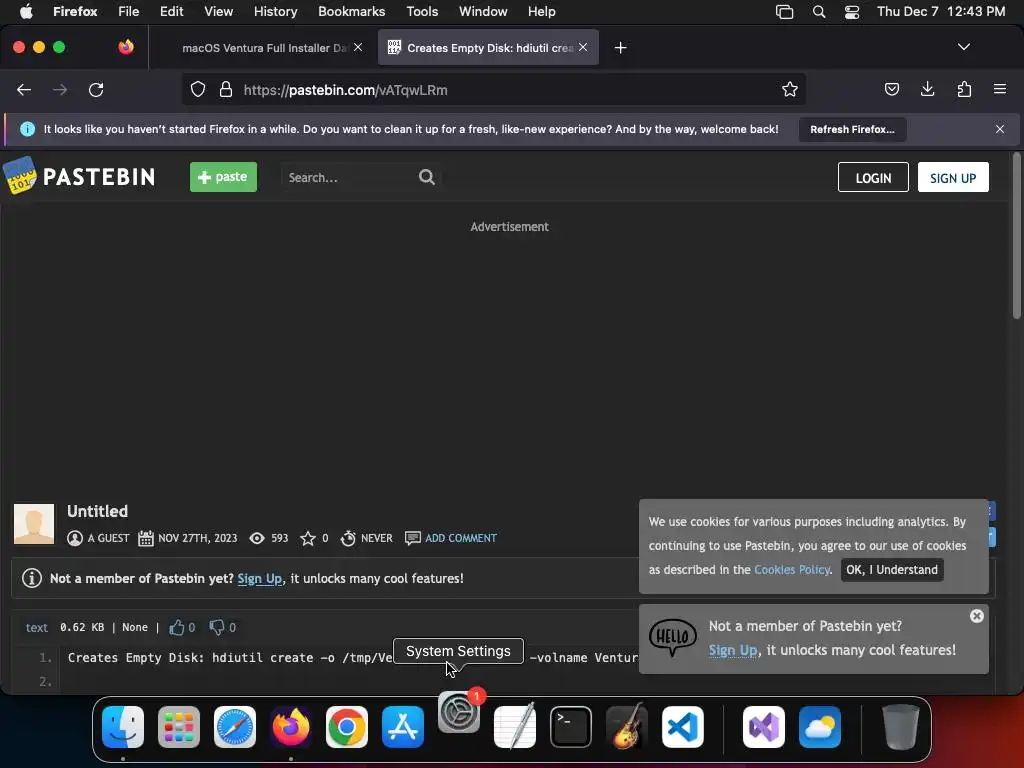
Task: Open Terminal from the Dock
Action: pyautogui.click(x=571, y=727)
